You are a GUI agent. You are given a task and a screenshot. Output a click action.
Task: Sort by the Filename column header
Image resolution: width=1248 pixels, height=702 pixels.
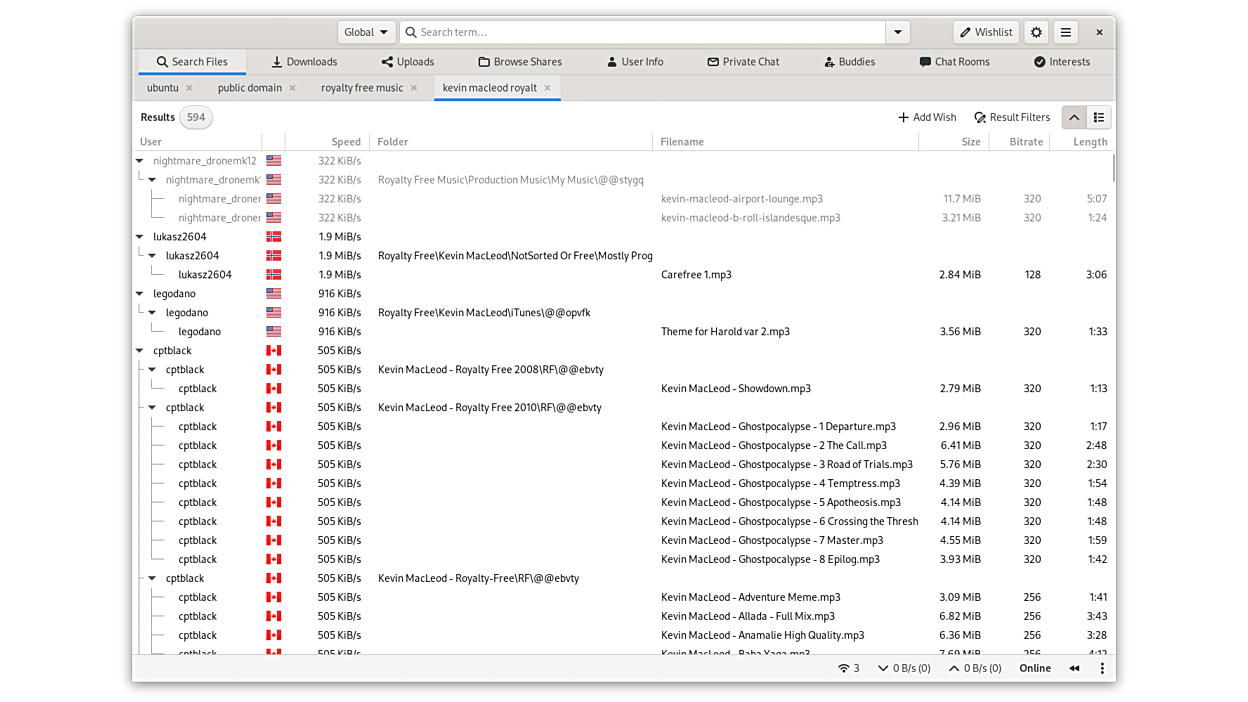click(785, 142)
